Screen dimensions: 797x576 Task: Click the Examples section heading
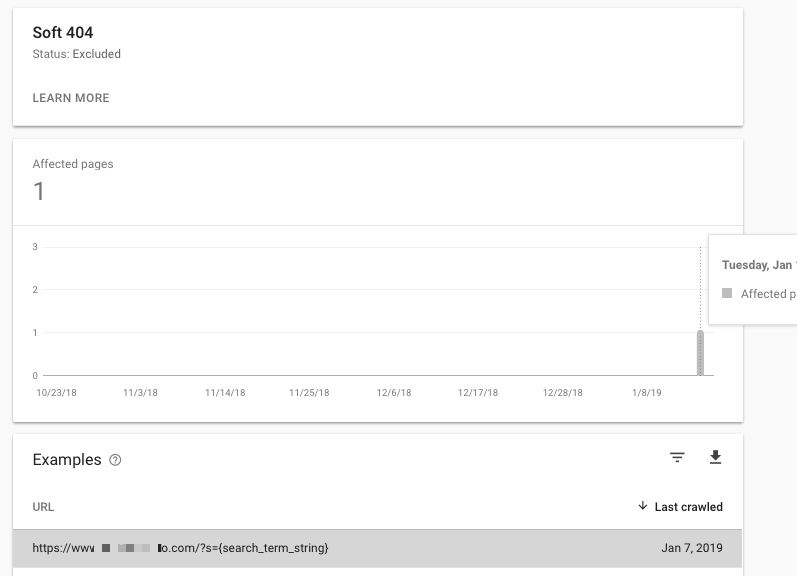pos(67,460)
